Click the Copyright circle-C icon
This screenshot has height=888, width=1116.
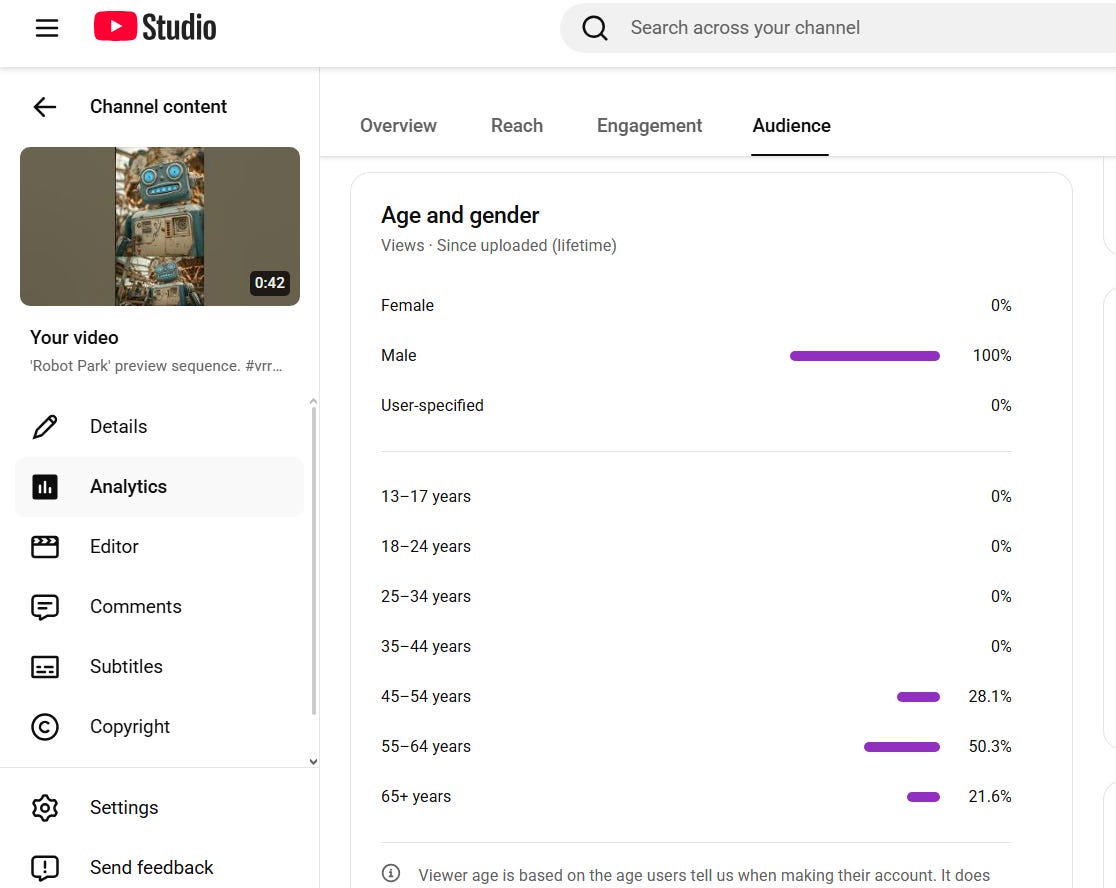(x=45, y=726)
